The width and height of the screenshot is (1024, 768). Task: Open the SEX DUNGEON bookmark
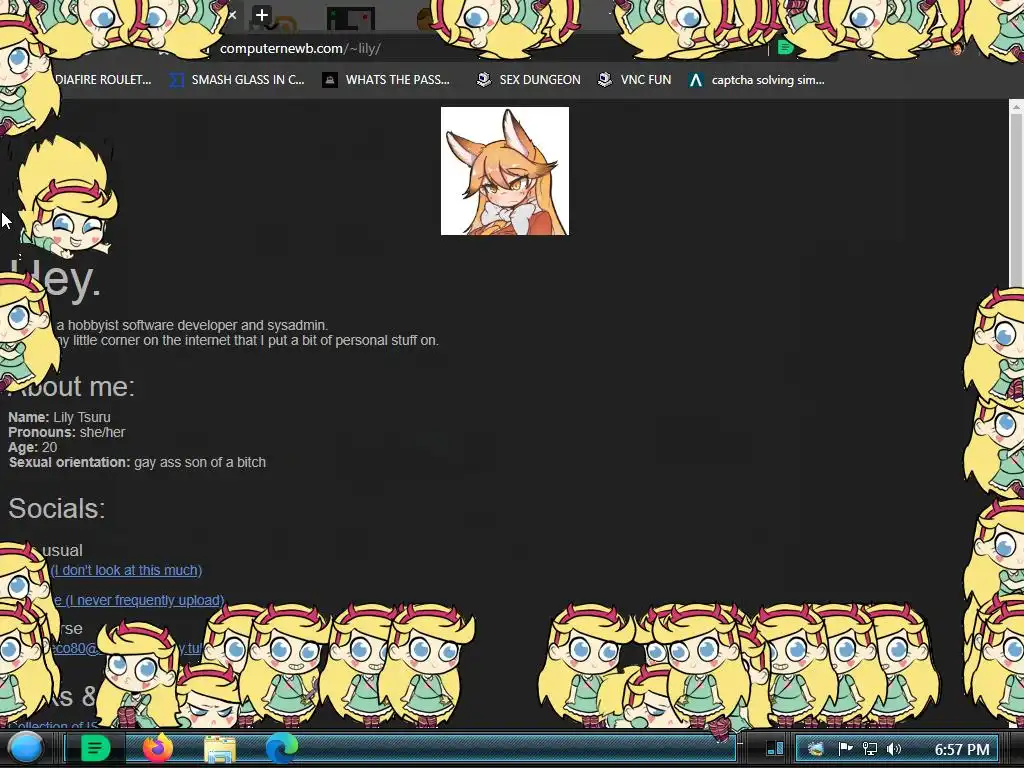point(528,80)
